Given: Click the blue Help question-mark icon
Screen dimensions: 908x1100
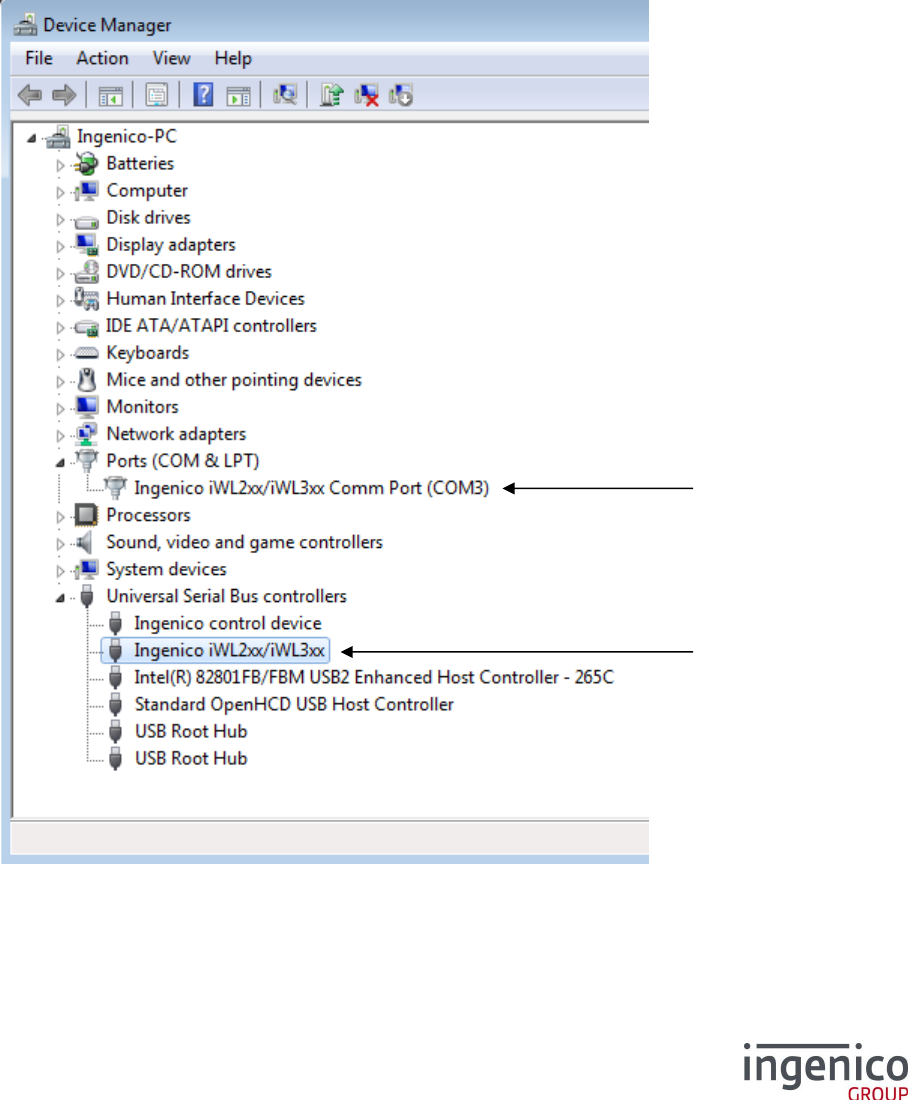Looking at the screenshot, I should [x=203, y=95].
